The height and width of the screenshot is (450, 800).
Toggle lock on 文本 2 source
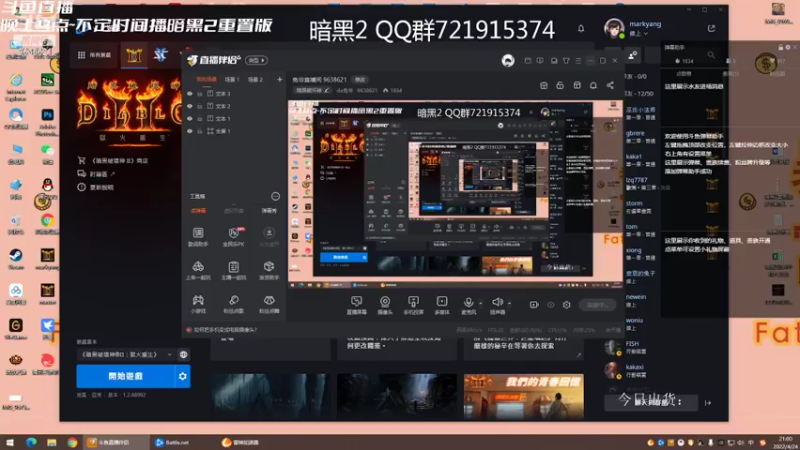pos(200,106)
